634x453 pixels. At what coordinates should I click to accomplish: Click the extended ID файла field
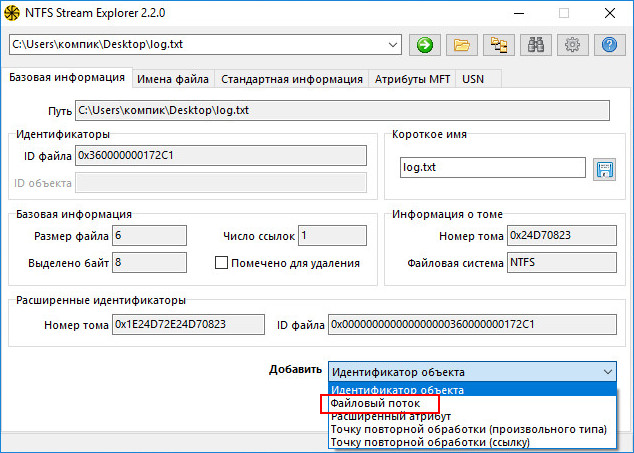pos(472,325)
